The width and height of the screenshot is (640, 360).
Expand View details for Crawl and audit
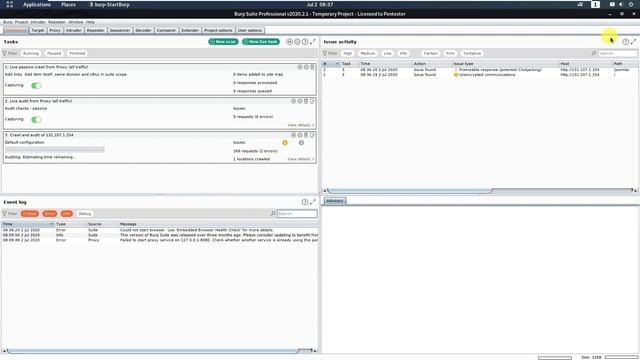pyautogui.click(x=301, y=159)
